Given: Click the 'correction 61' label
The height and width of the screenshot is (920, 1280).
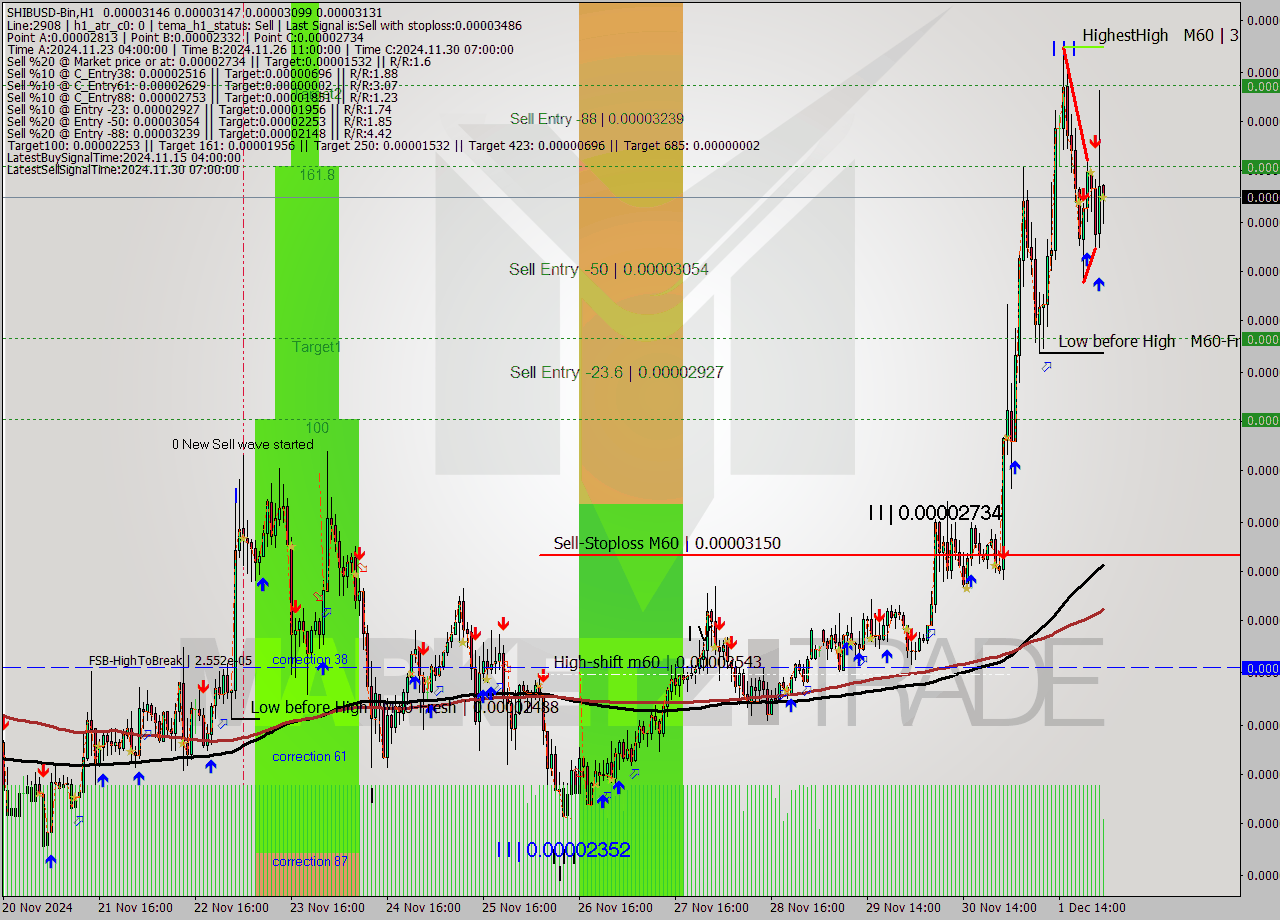Looking at the screenshot, I should pyautogui.click(x=309, y=756).
